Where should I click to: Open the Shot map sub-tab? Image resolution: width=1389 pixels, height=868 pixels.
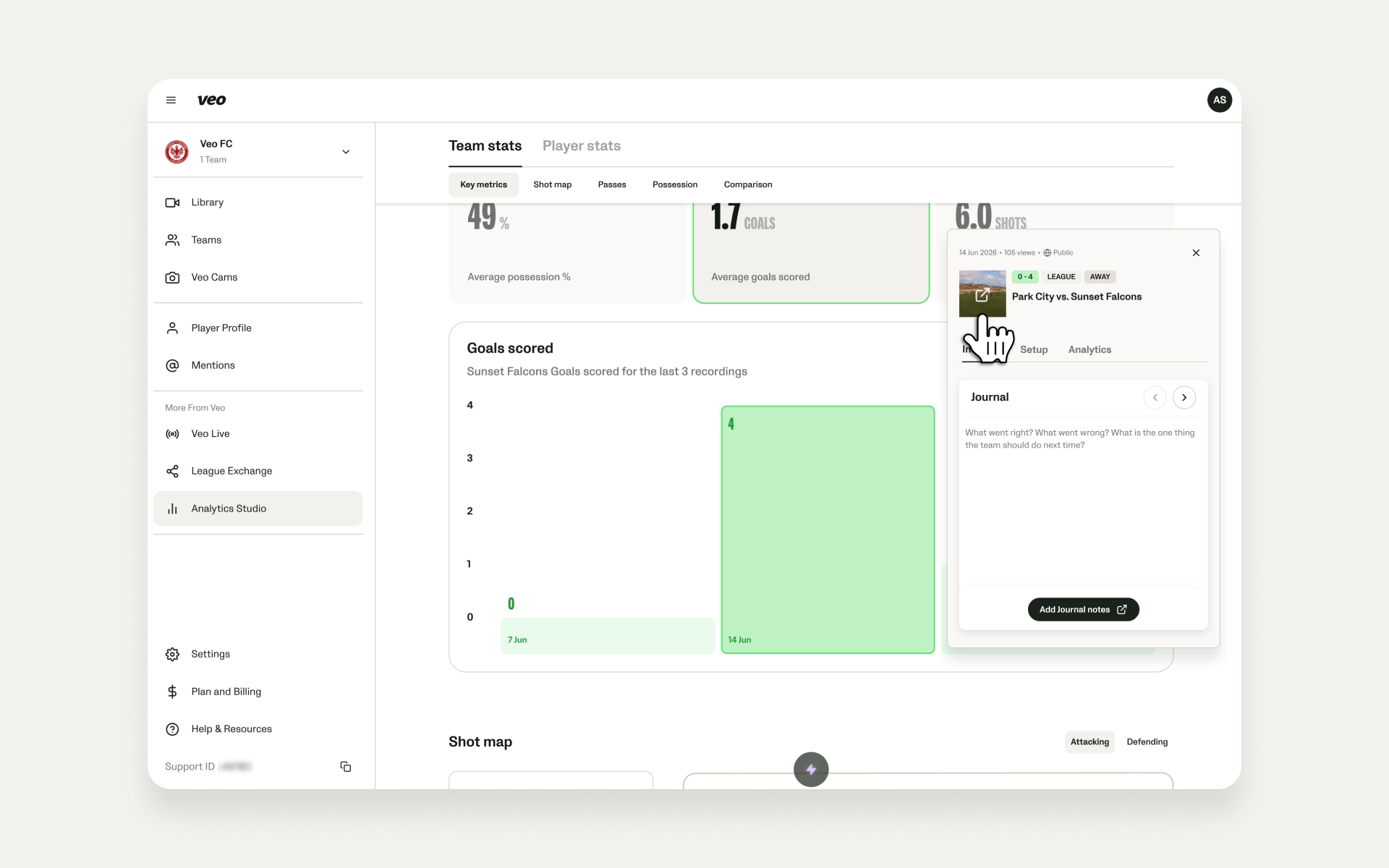[x=552, y=185]
